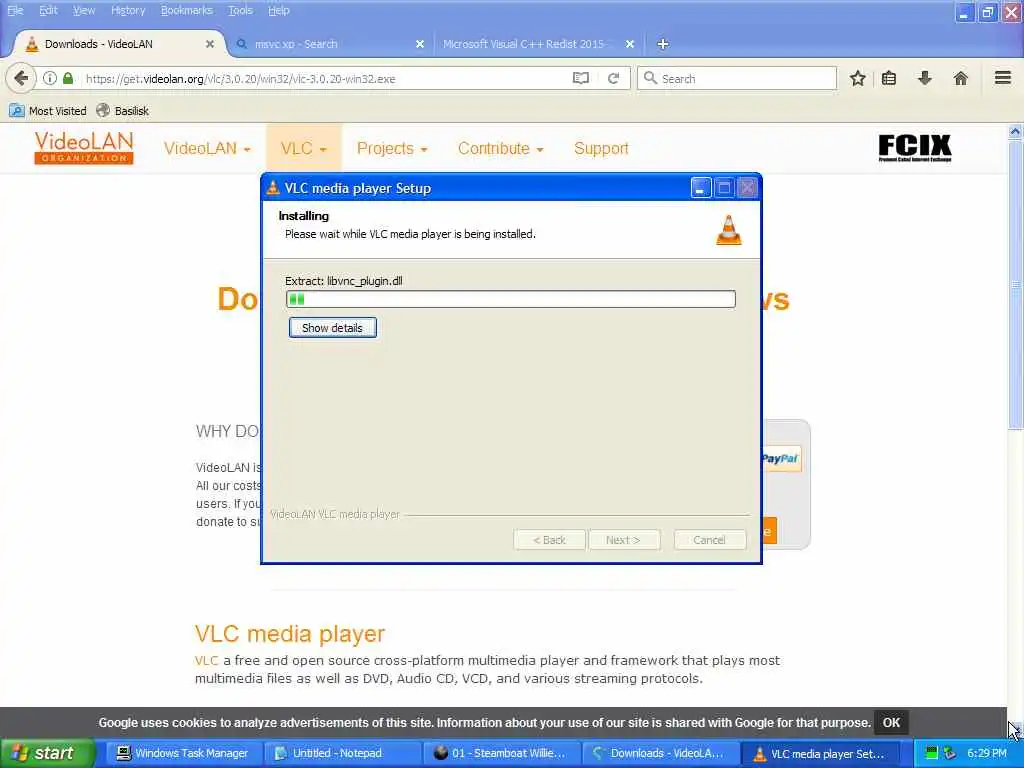Switch to 01 - Steamboat Willie taskbar item
The image size is (1024, 768).
(502, 753)
